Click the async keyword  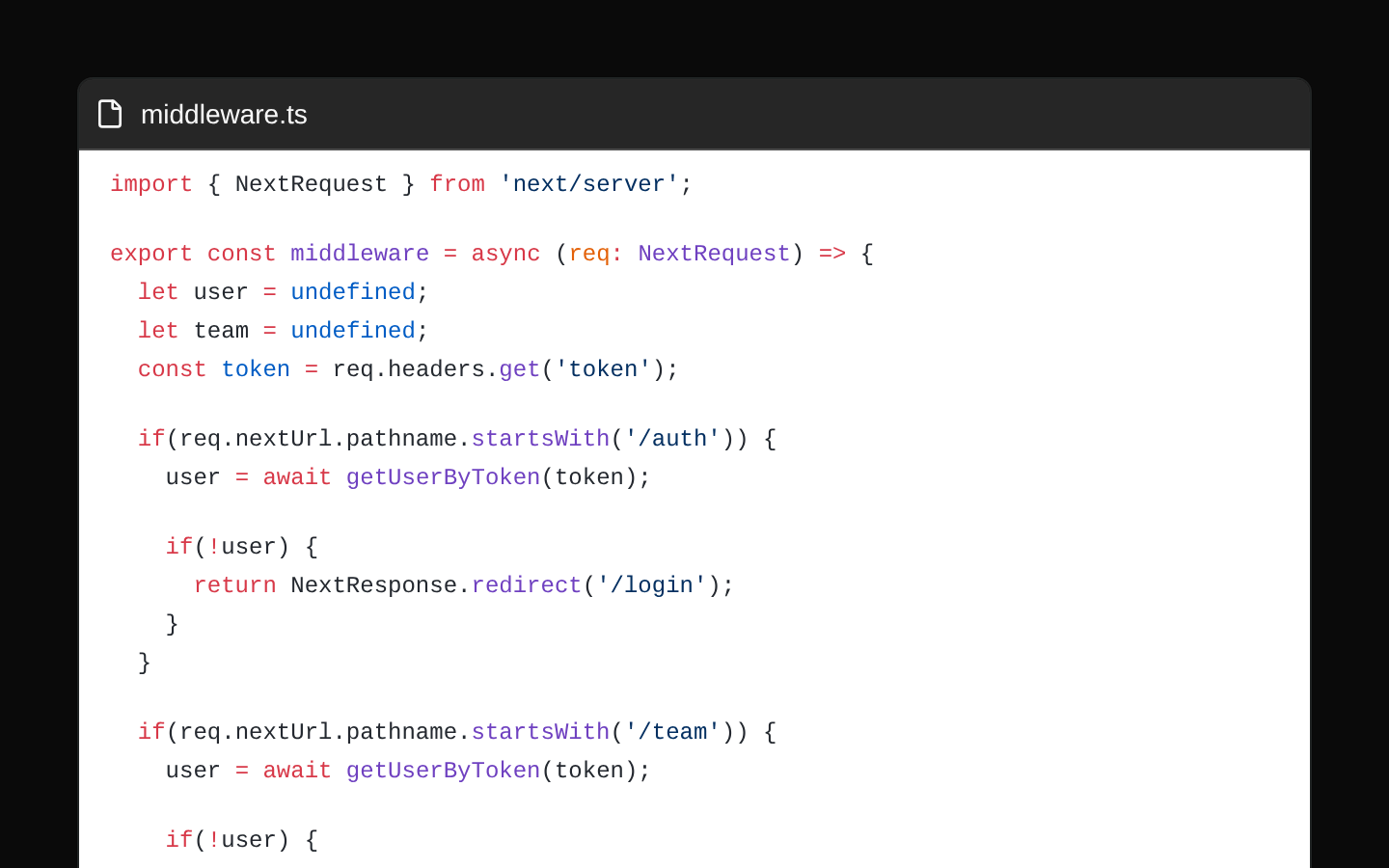[505, 254]
